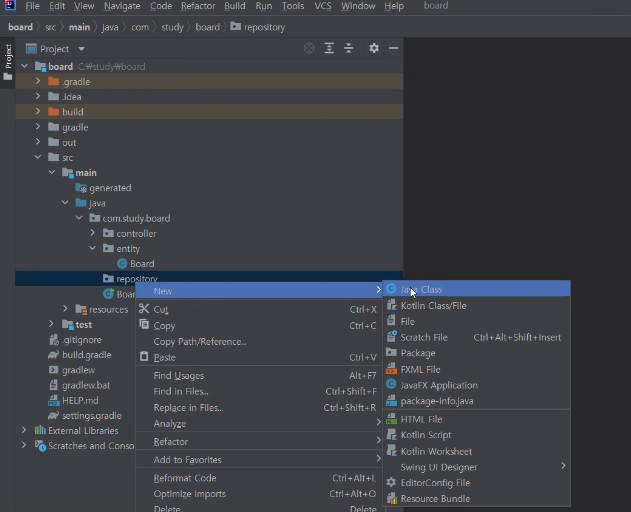The height and width of the screenshot is (512, 631).
Task: Click the locate/select opened file icon
Action: pyautogui.click(x=309, y=48)
